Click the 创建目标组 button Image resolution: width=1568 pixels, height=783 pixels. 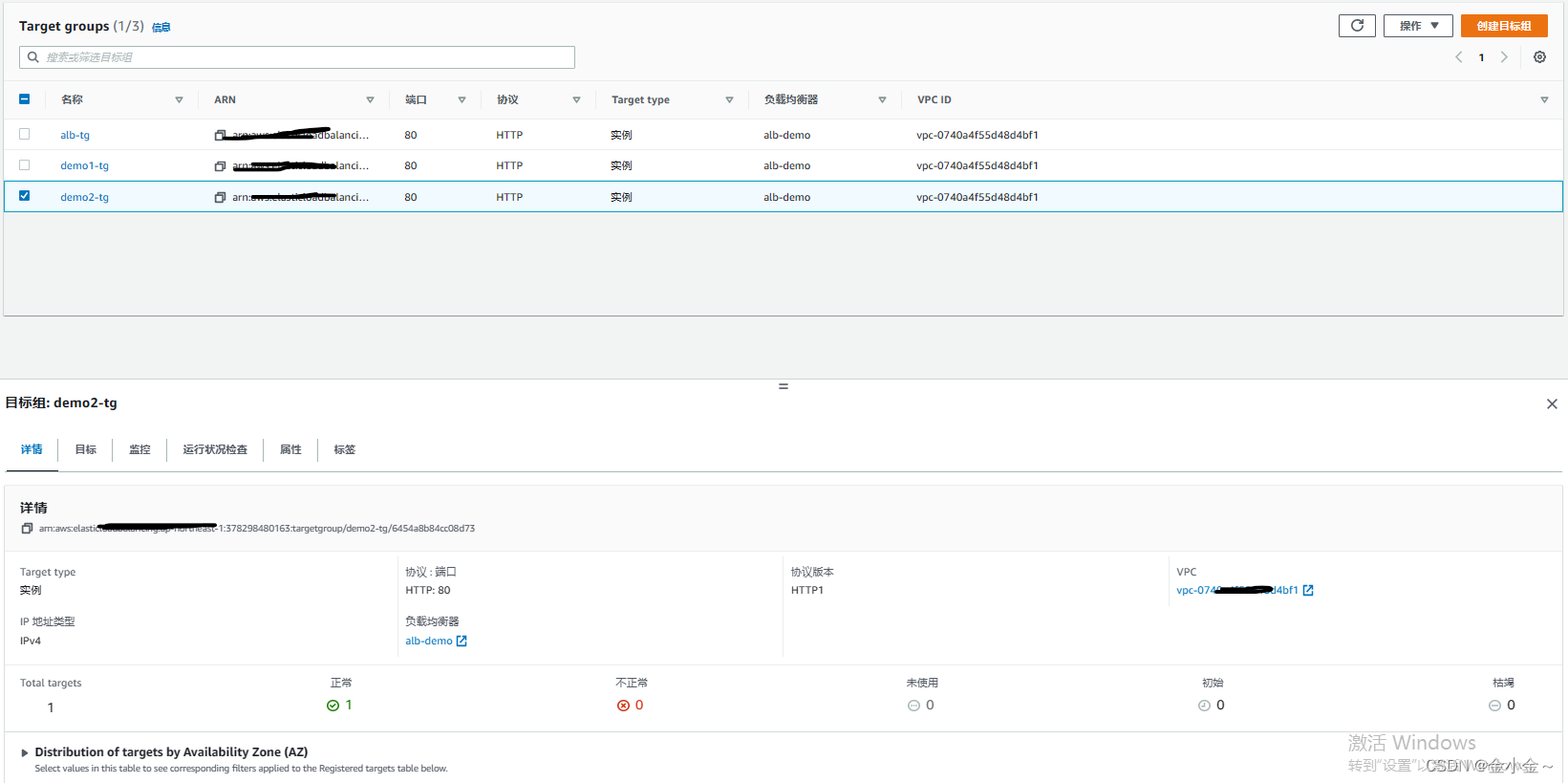(x=1504, y=26)
